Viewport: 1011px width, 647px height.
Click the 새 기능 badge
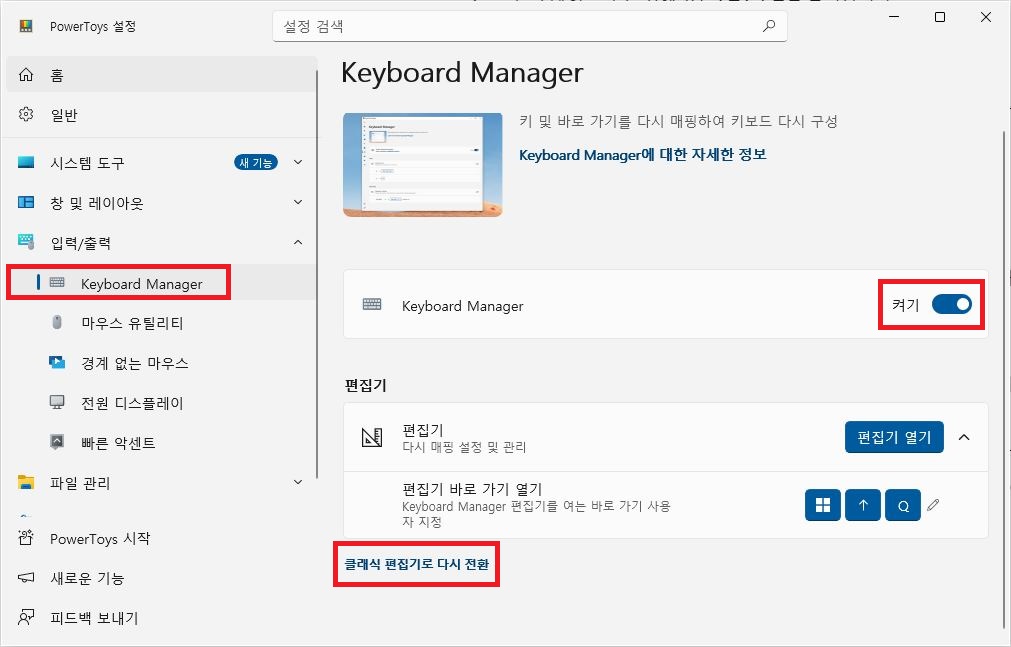tap(256, 163)
